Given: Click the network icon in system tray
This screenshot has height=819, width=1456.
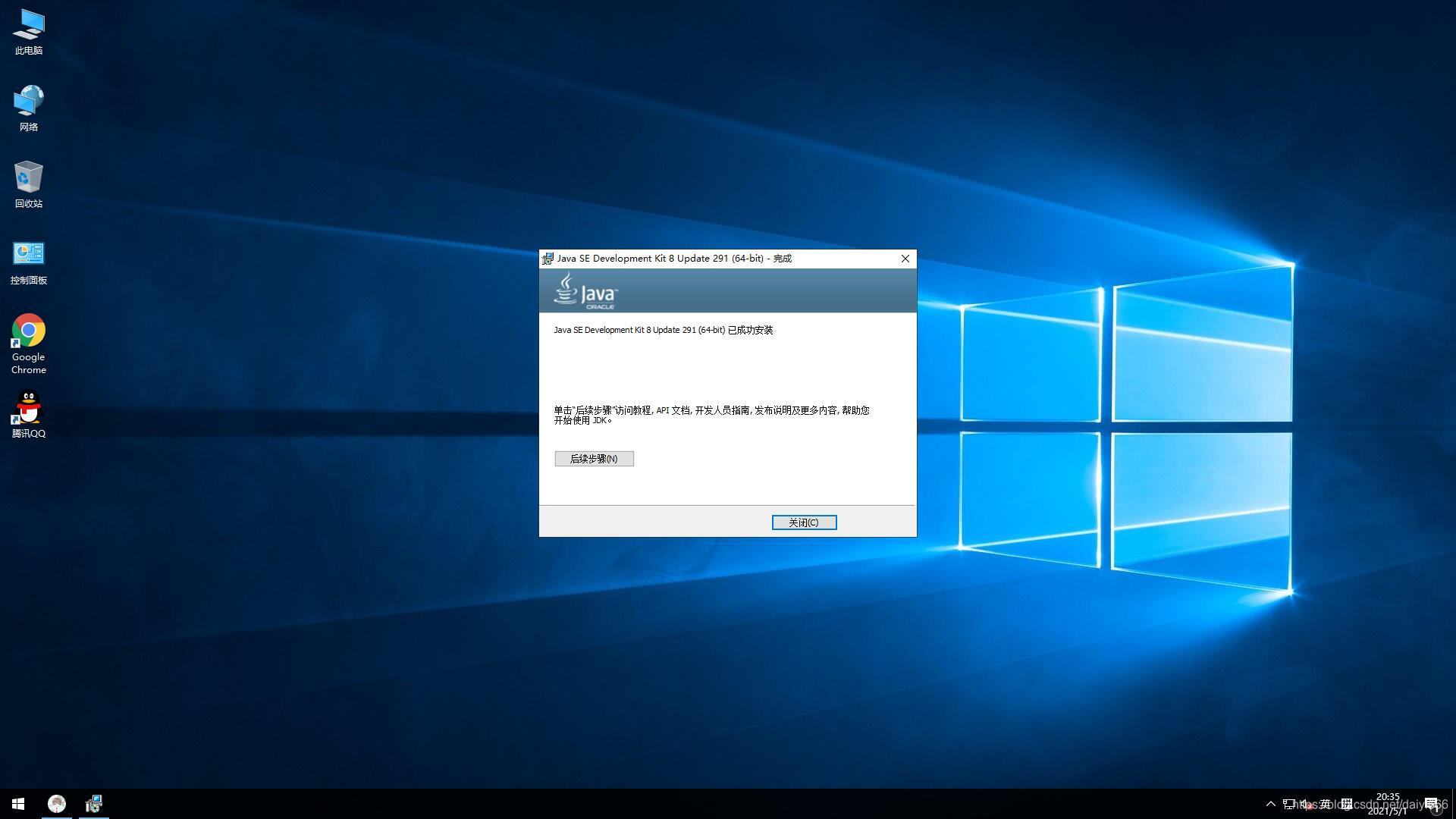Looking at the screenshot, I should pyautogui.click(x=1289, y=804).
